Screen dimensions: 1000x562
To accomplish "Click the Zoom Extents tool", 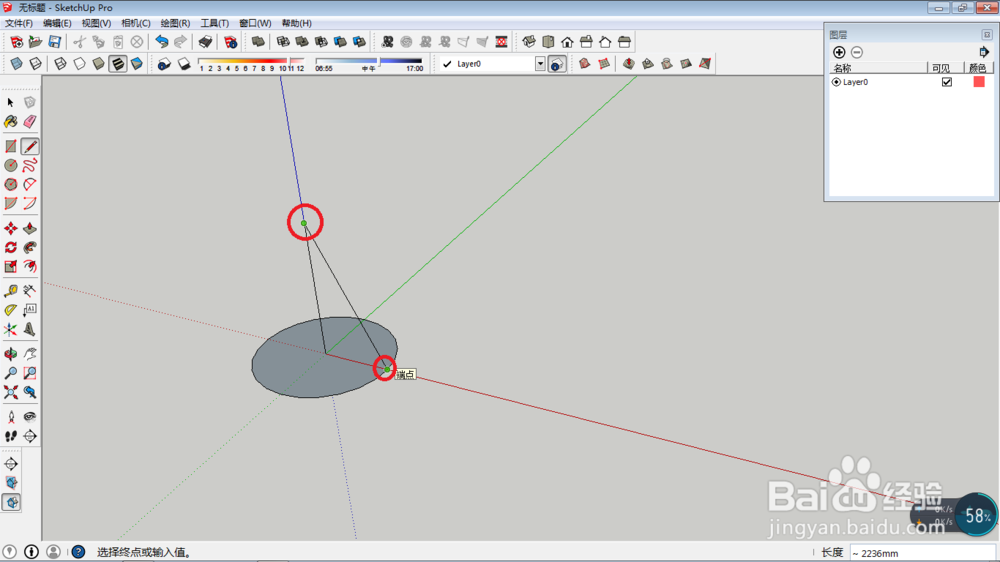I will 10,392.
